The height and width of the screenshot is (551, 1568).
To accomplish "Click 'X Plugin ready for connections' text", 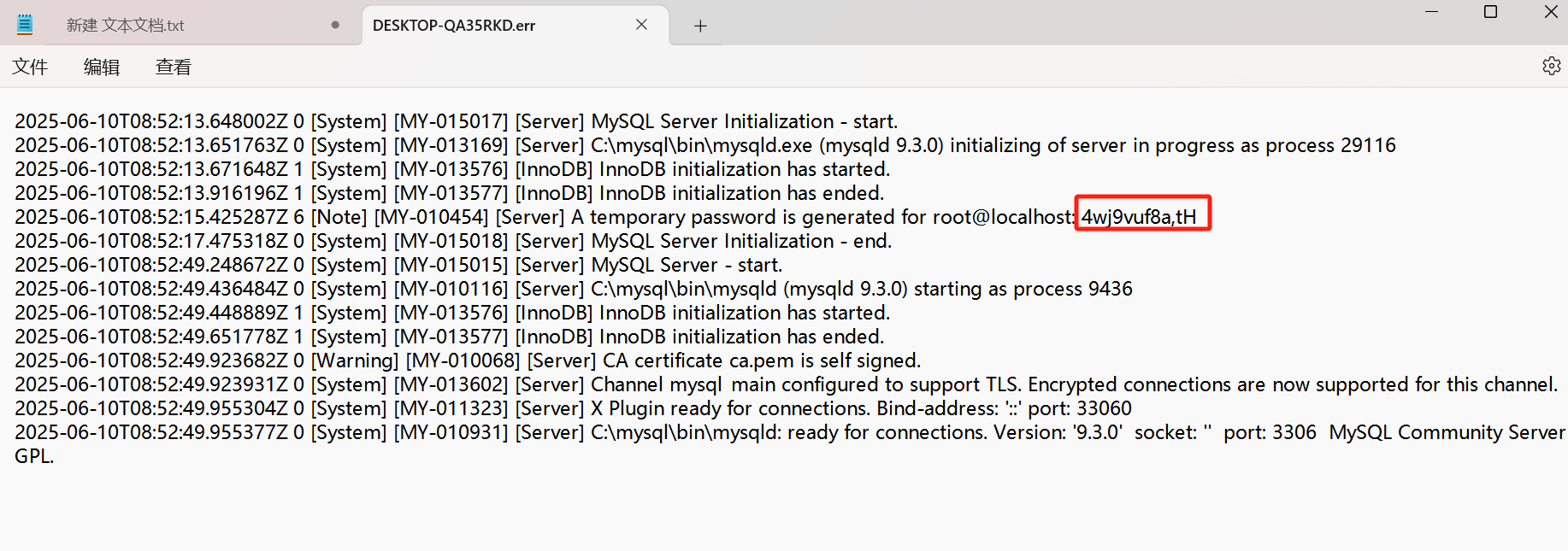I will tap(730, 408).
